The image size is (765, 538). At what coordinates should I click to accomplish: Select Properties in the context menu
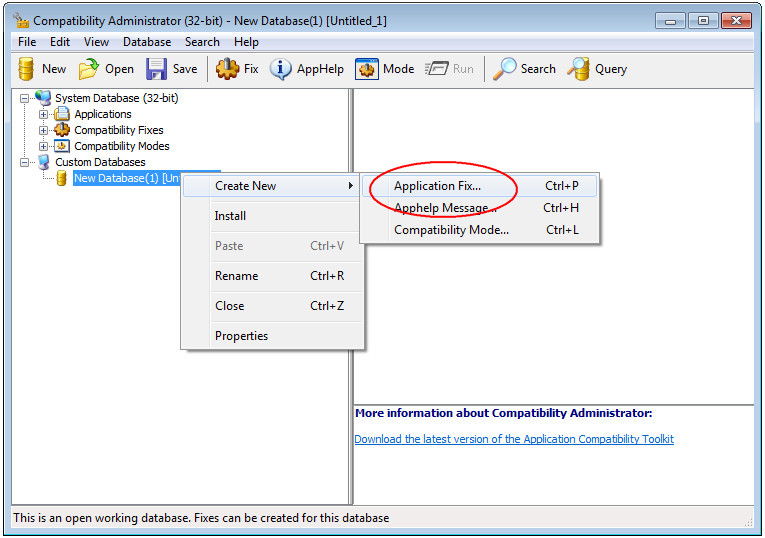(273, 336)
